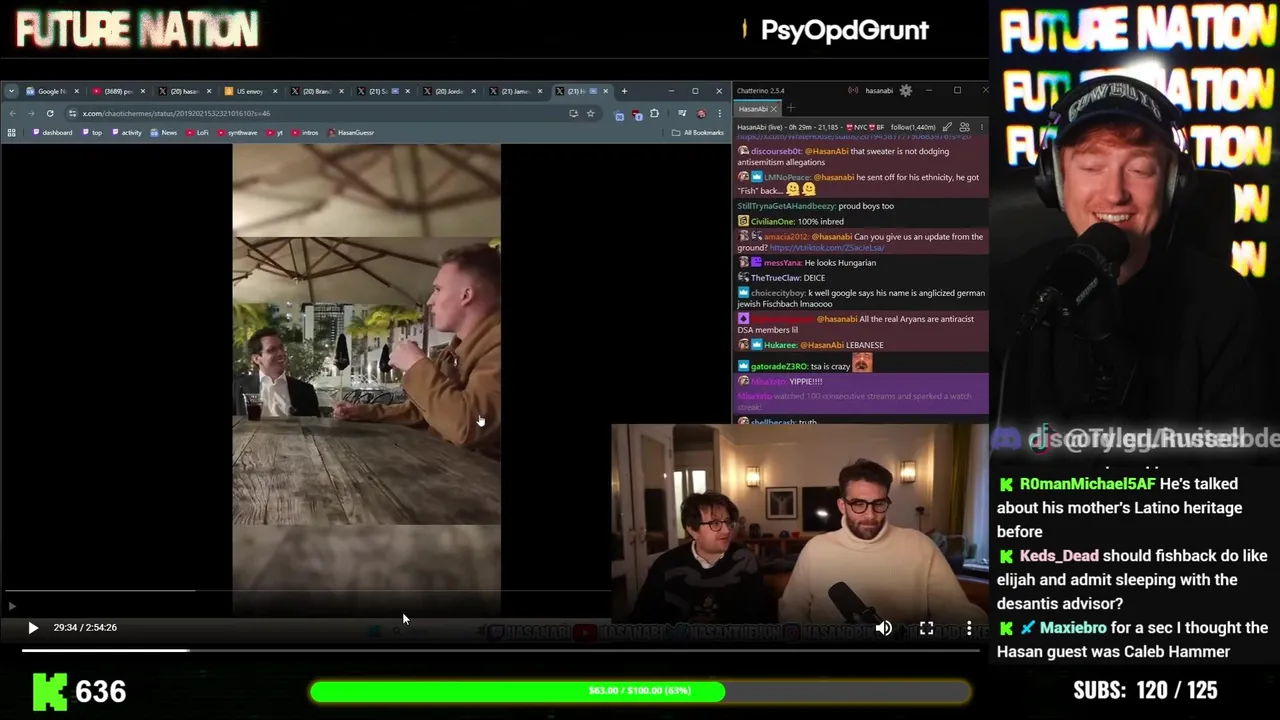Seek along the video progress bar
Image resolution: width=1280 pixels, height=720 pixels.
coord(500,650)
